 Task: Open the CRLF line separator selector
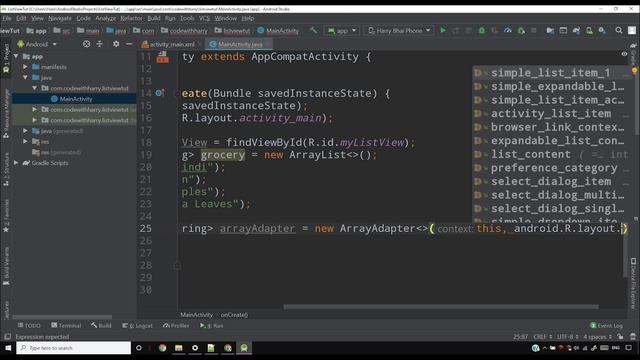tap(542, 336)
